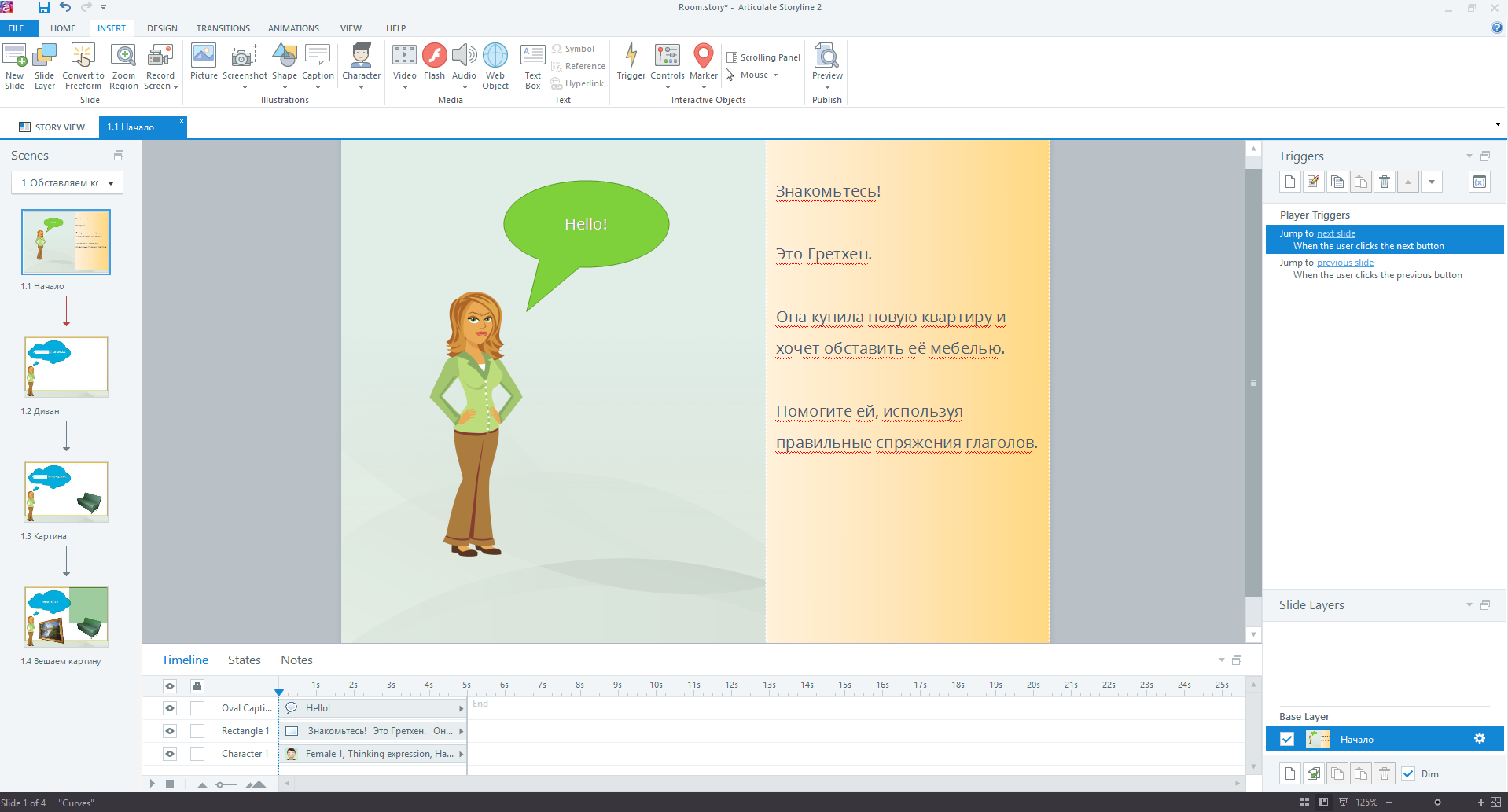
Task: Insert a Marker
Action: click(x=704, y=67)
